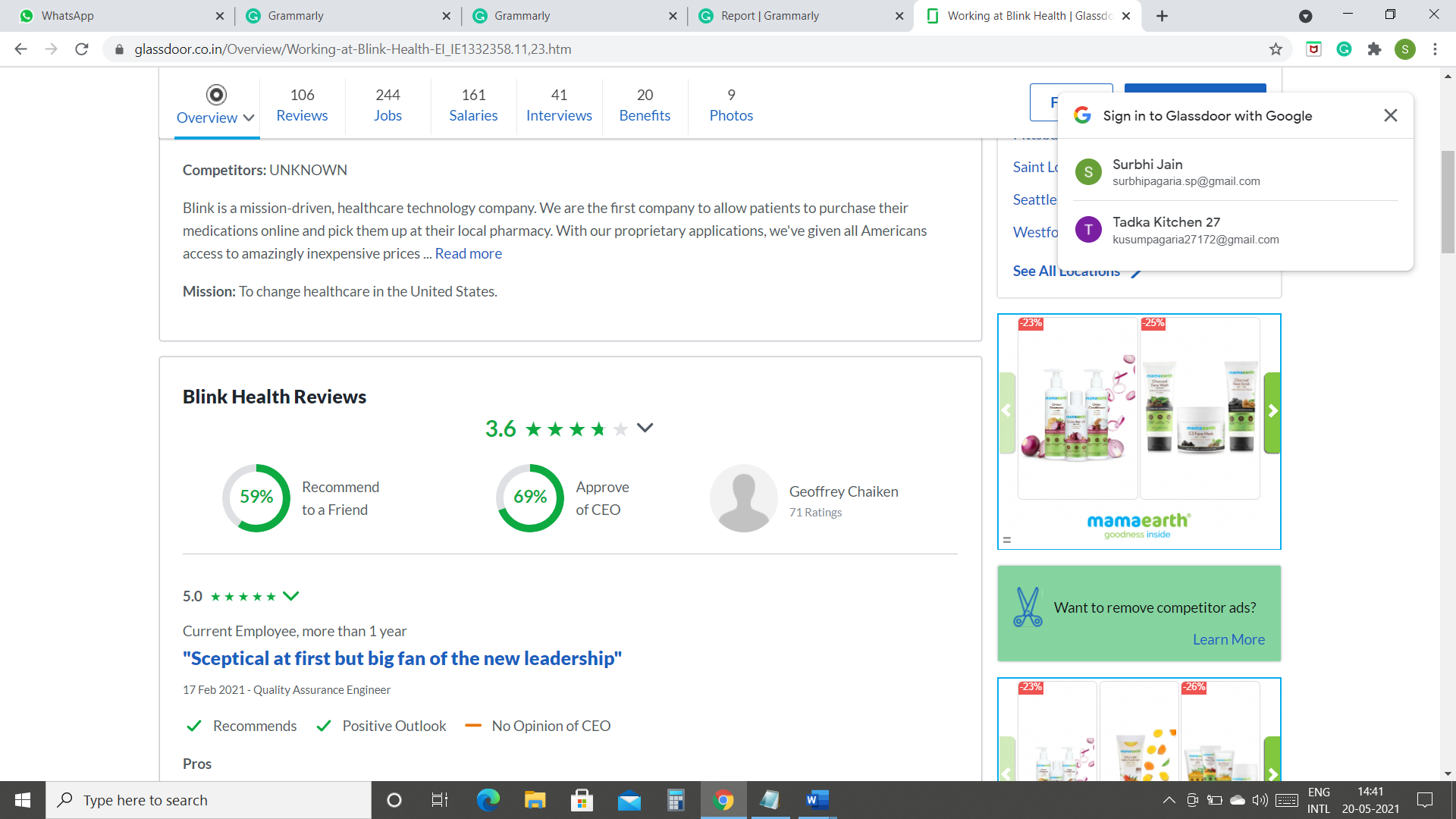This screenshot has width=1456, height=819.
Task: Open Calculator from taskbar
Action: point(676,800)
